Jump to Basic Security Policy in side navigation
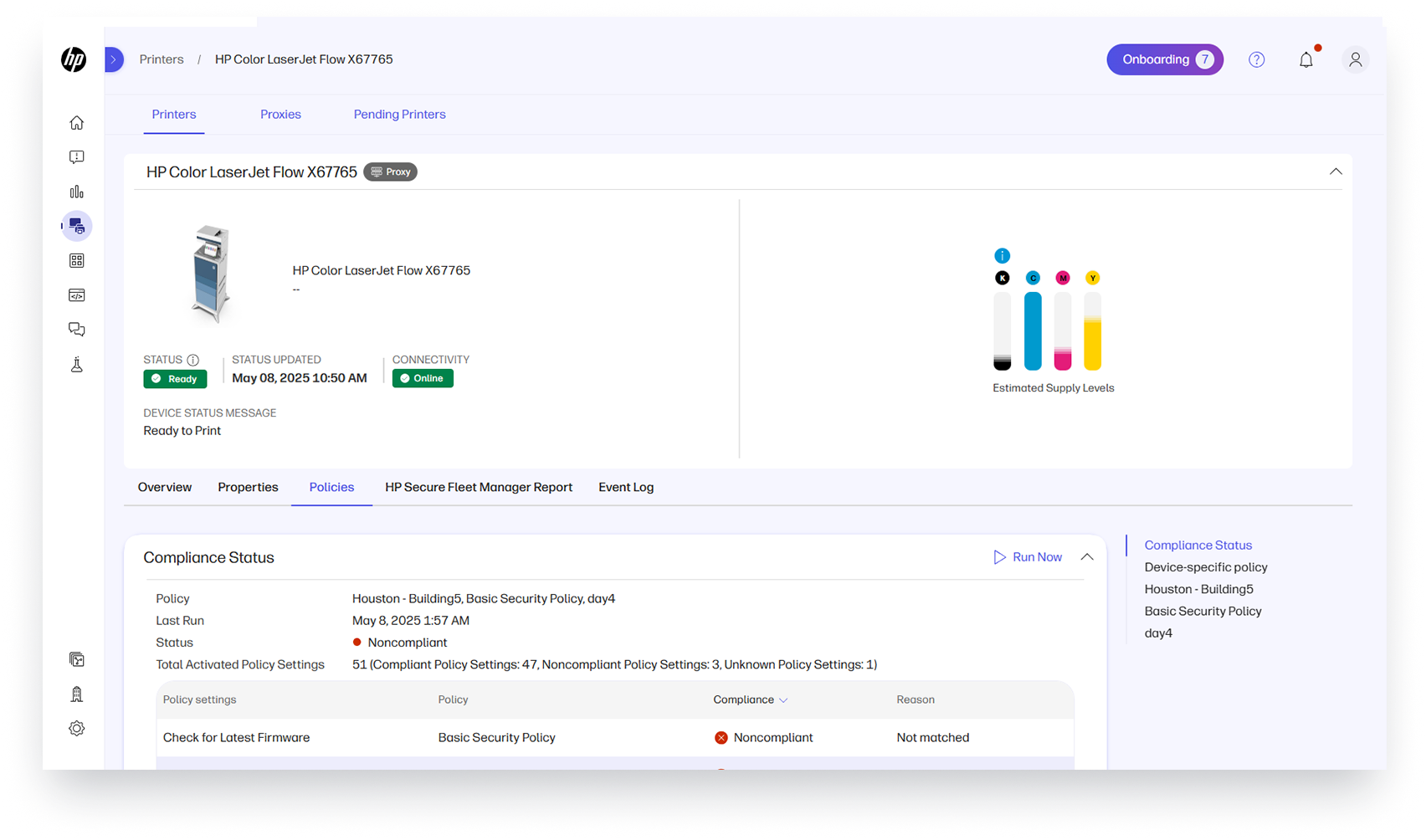The width and height of the screenshot is (1426, 840). point(1203,612)
